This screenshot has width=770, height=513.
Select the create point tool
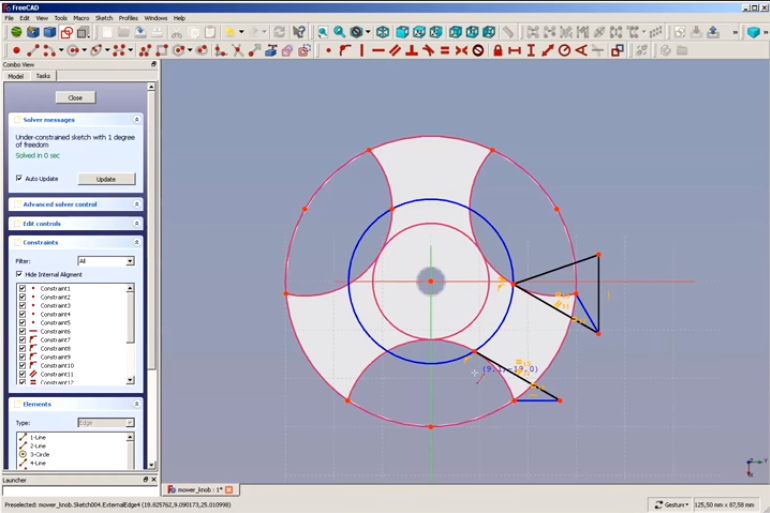pos(16,50)
